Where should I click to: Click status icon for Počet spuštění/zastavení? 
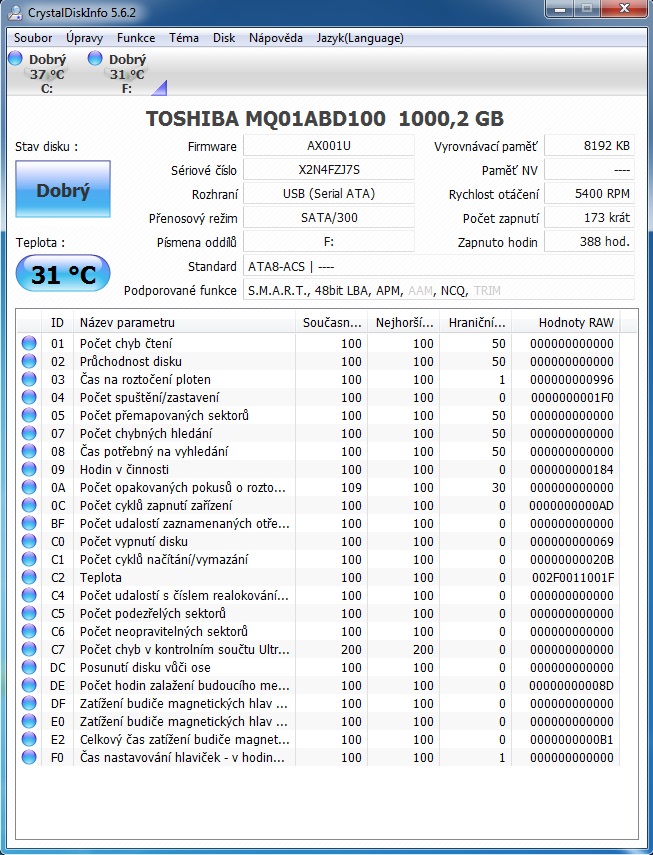29,397
